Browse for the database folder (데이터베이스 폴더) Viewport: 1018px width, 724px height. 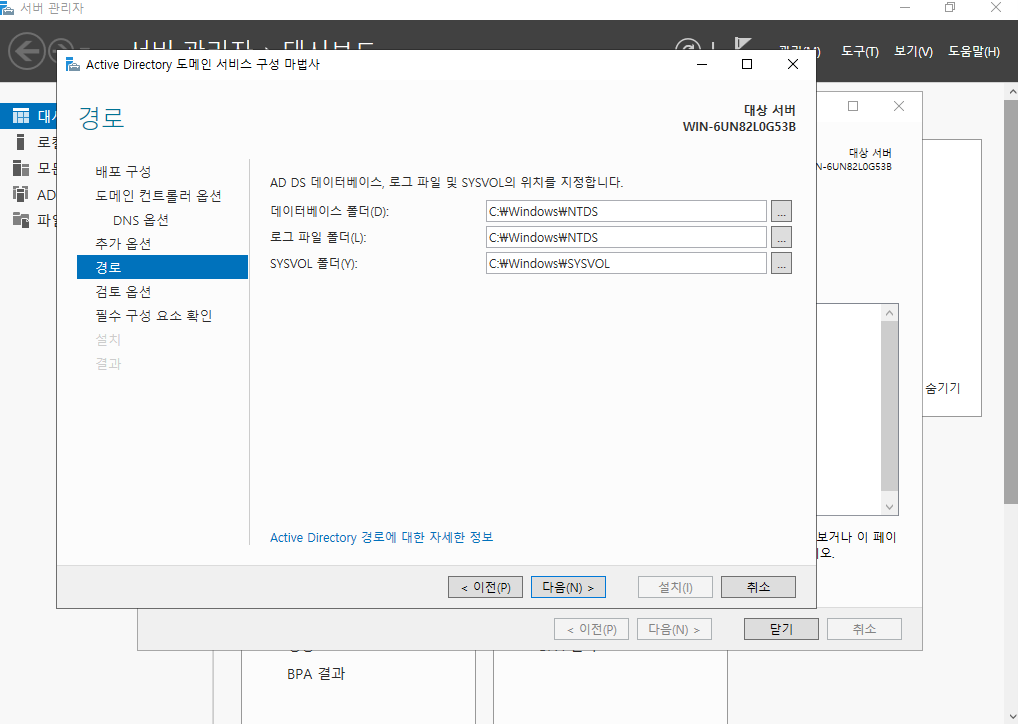781,212
